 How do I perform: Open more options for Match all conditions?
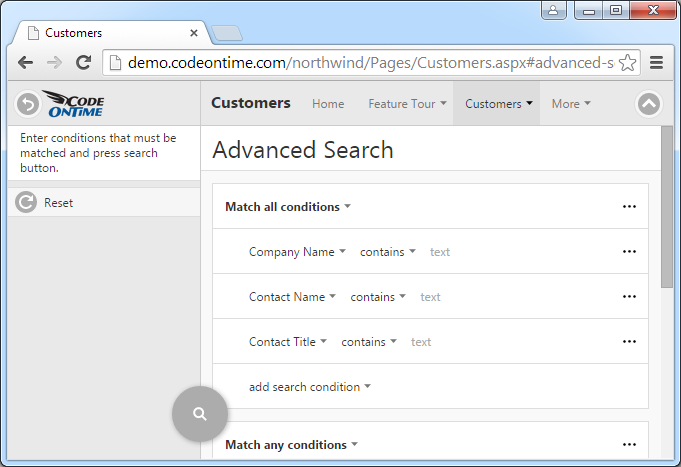(629, 207)
